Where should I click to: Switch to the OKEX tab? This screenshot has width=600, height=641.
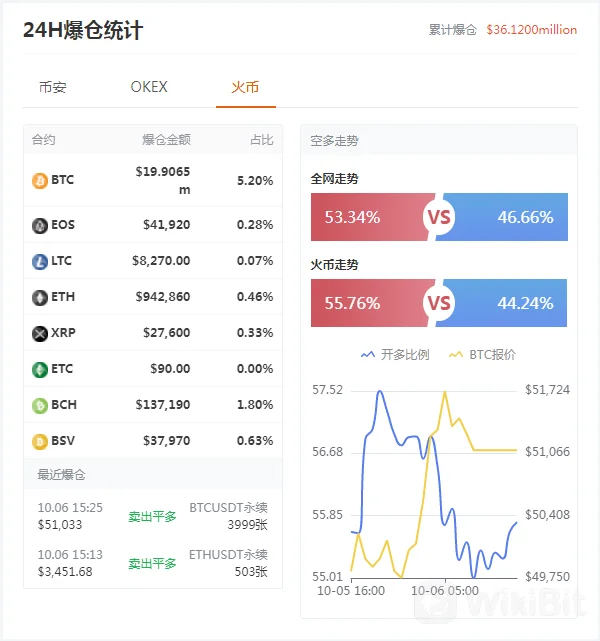click(149, 87)
